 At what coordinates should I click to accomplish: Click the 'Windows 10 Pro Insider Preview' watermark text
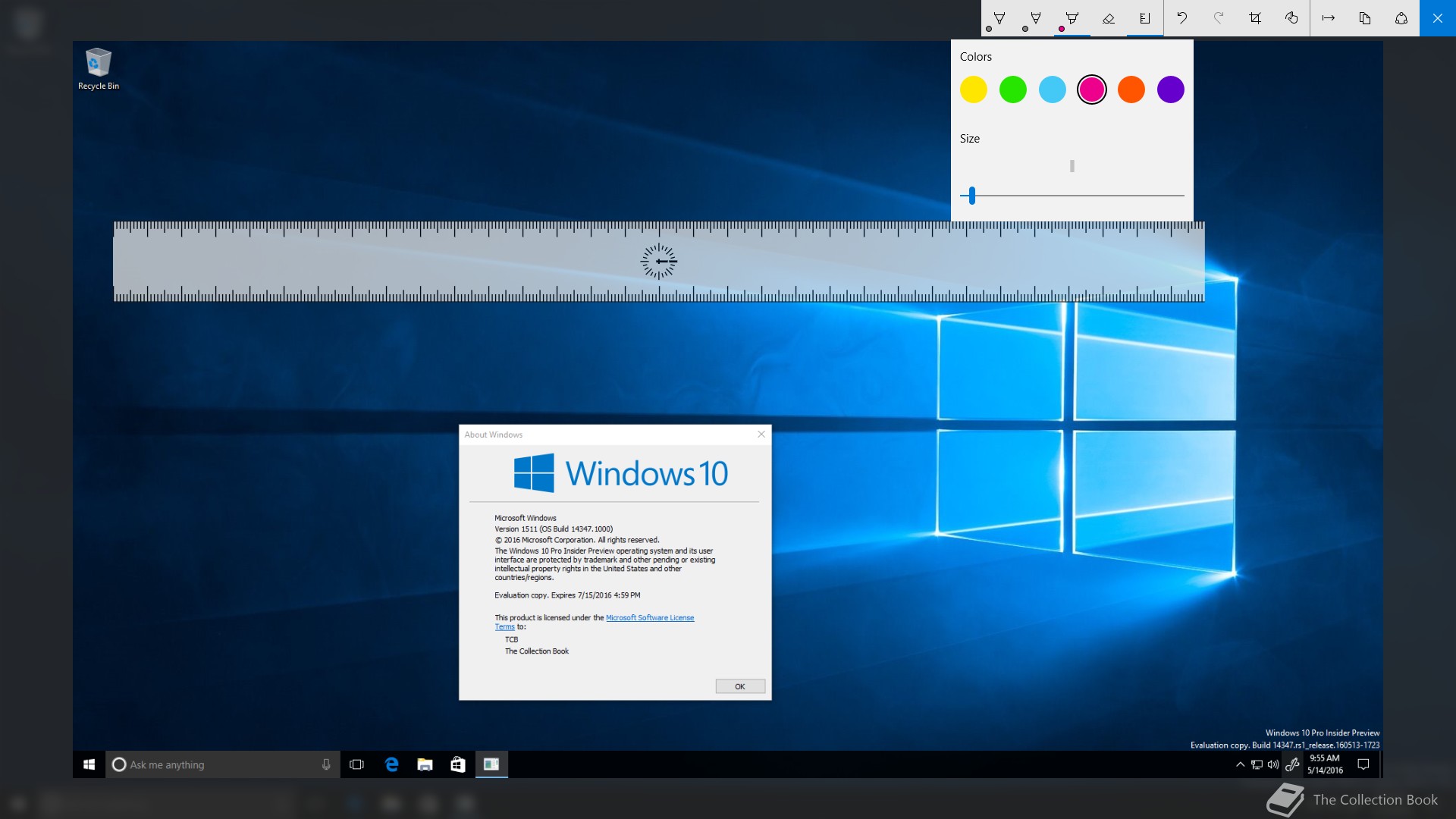1323,733
